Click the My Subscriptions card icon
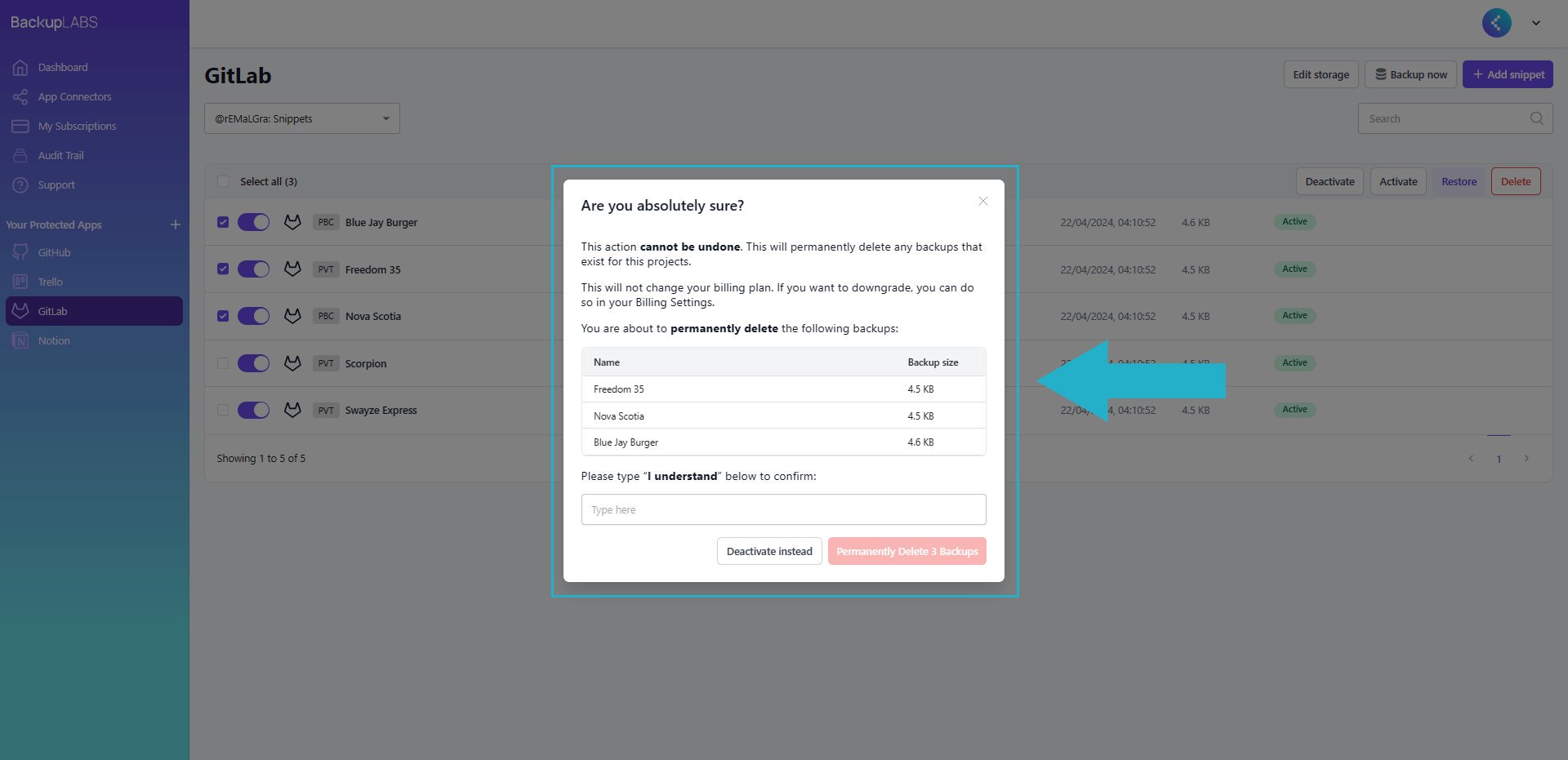The width and height of the screenshot is (1568, 760). tap(20, 127)
